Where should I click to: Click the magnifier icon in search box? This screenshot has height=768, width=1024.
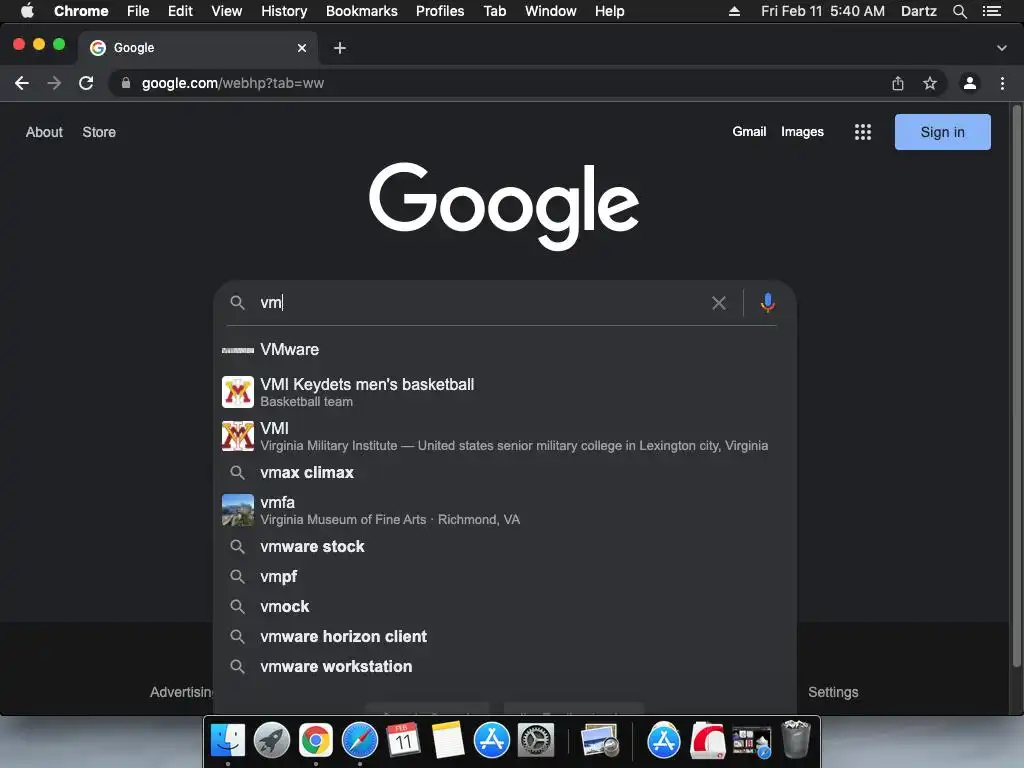(237, 302)
